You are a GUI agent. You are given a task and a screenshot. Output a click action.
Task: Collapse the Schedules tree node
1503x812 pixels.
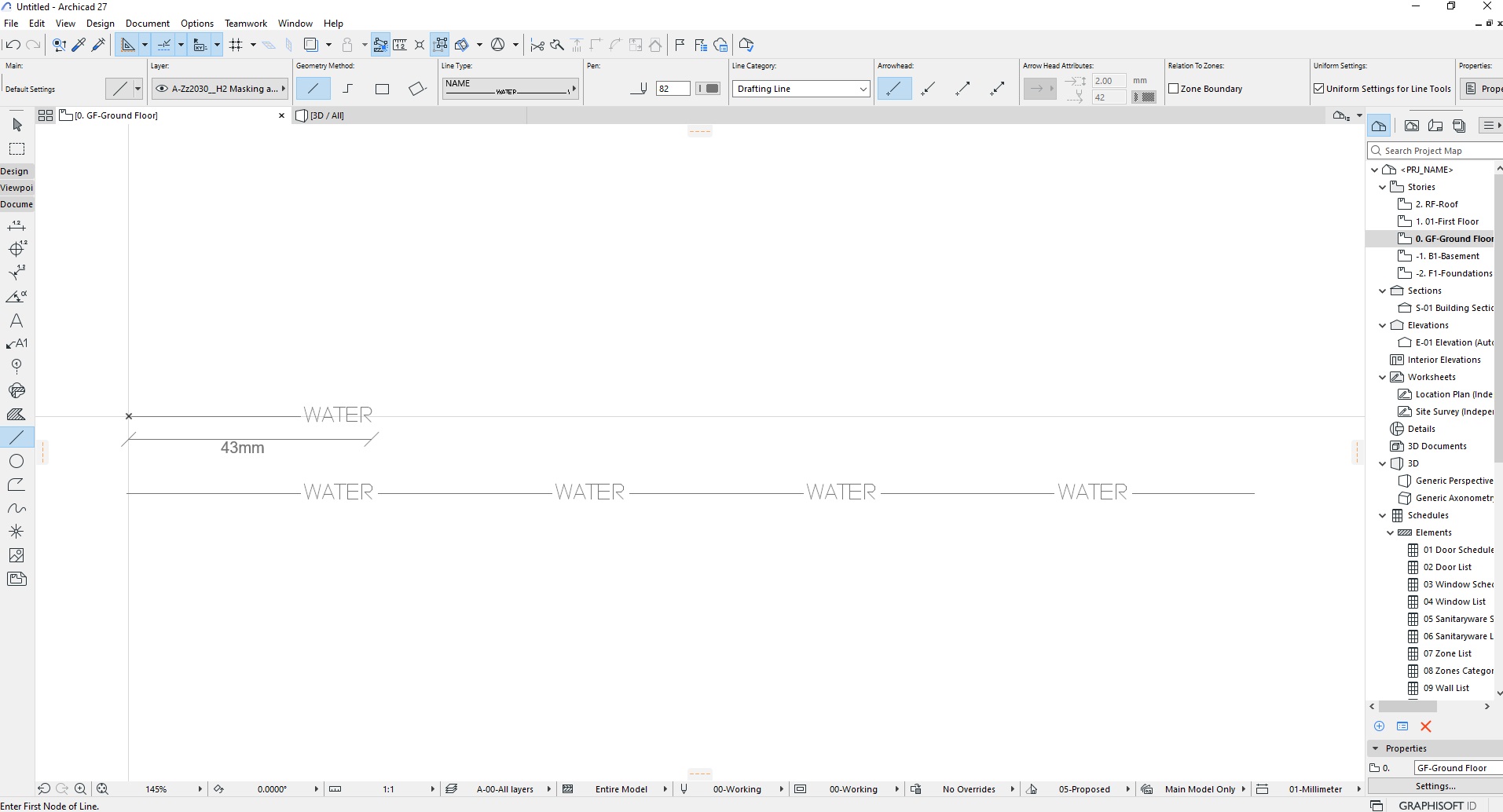pyautogui.click(x=1382, y=515)
